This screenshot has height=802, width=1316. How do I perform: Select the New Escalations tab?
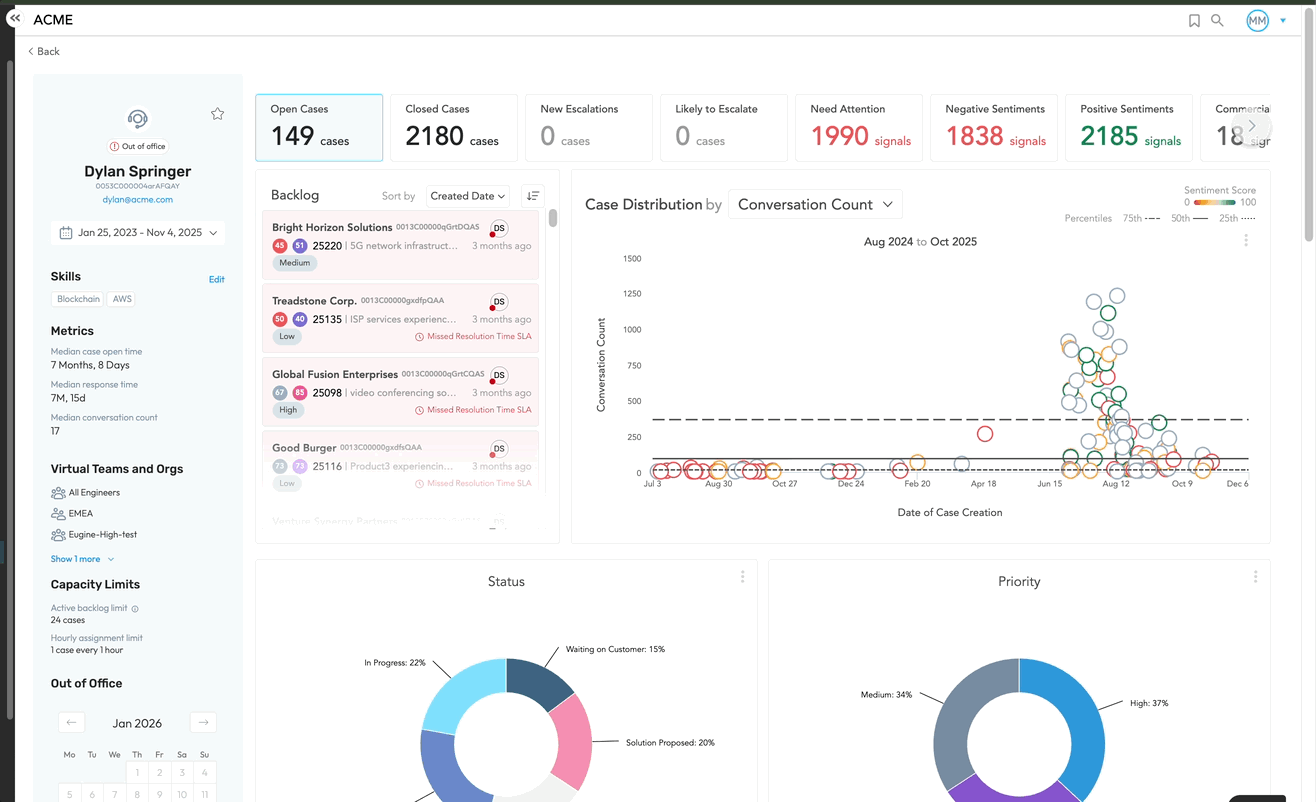click(x=589, y=128)
